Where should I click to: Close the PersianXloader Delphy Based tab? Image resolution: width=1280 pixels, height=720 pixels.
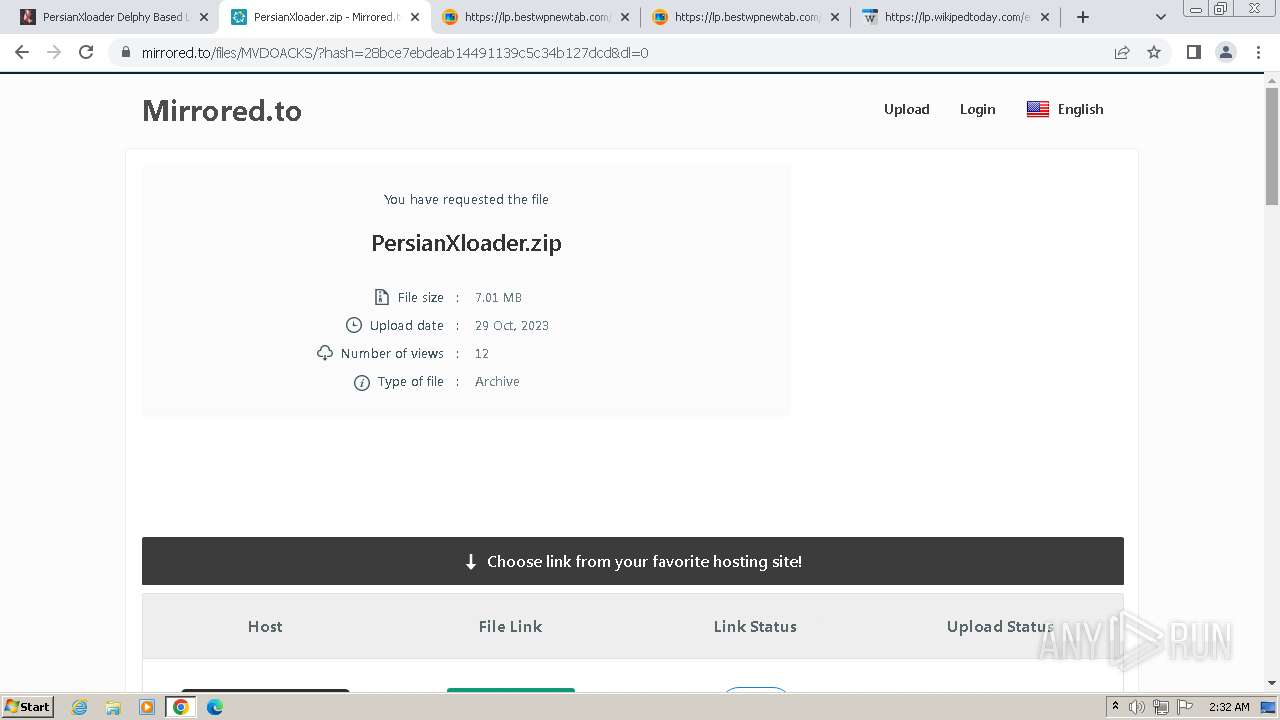click(204, 17)
